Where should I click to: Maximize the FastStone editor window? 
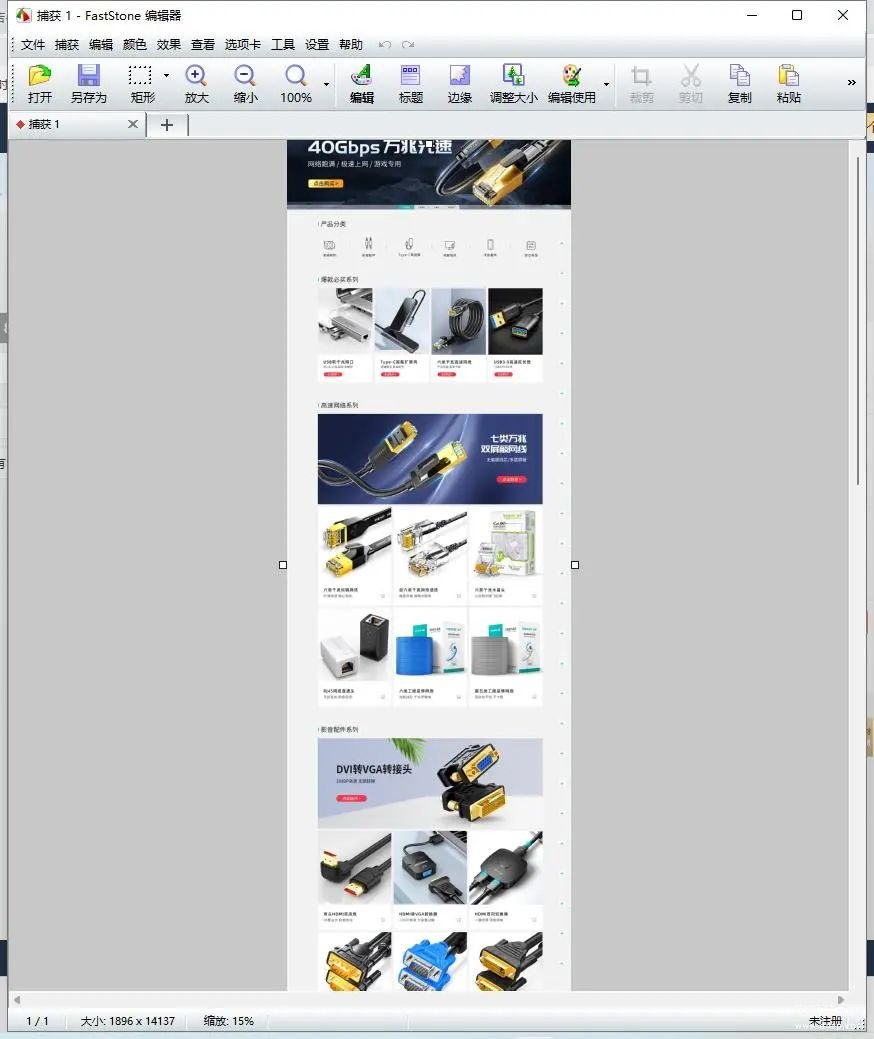797,15
